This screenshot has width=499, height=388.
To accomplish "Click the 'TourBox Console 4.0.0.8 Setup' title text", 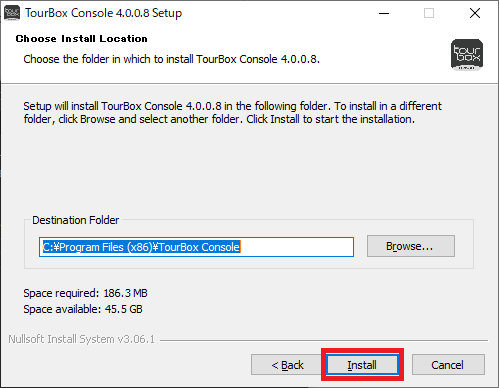I will pyautogui.click(x=103, y=13).
